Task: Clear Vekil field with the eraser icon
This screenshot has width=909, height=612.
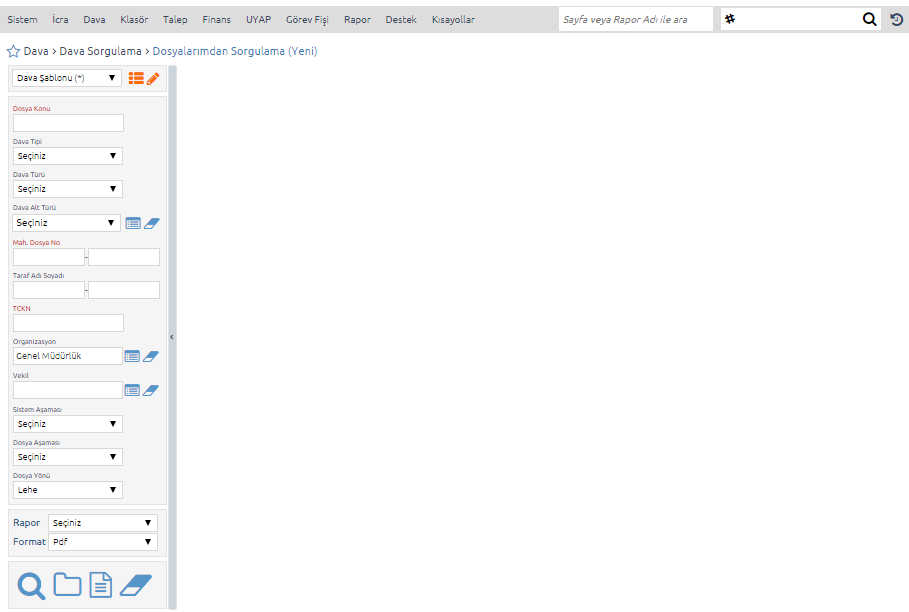Action: (151, 391)
